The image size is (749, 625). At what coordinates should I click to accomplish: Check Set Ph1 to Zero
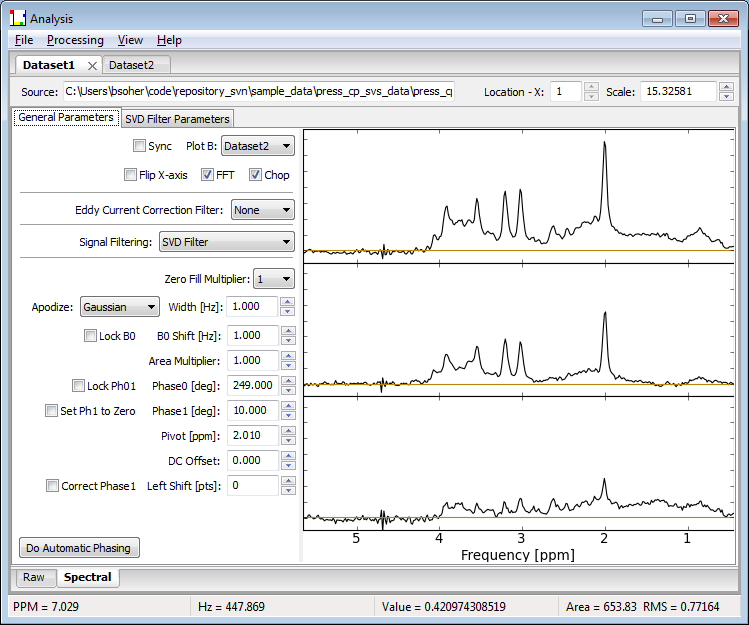51,411
